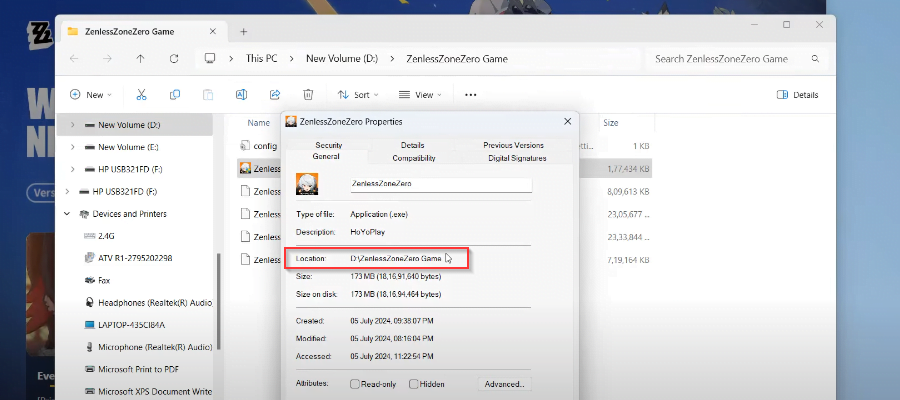Click the Copy icon in toolbar
The image size is (900, 400).
pos(175,95)
